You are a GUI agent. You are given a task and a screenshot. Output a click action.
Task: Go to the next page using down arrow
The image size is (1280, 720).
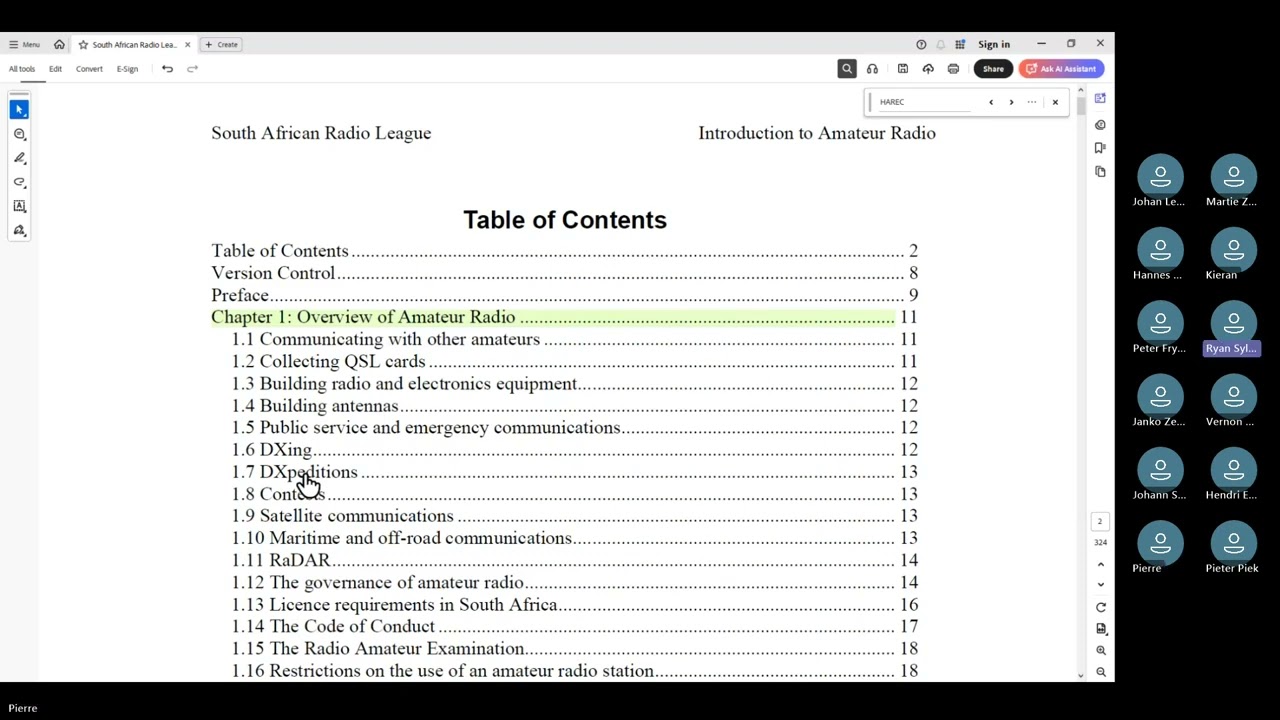[x=1101, y=585]
